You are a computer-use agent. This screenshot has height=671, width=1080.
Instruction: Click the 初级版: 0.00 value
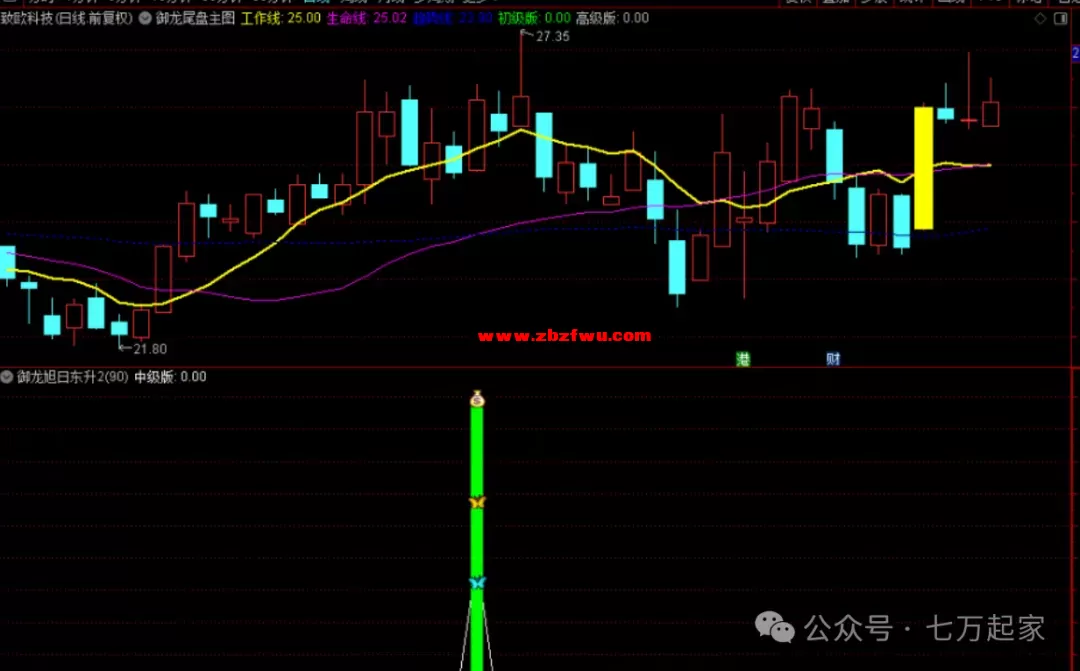[x=534, y=19]
